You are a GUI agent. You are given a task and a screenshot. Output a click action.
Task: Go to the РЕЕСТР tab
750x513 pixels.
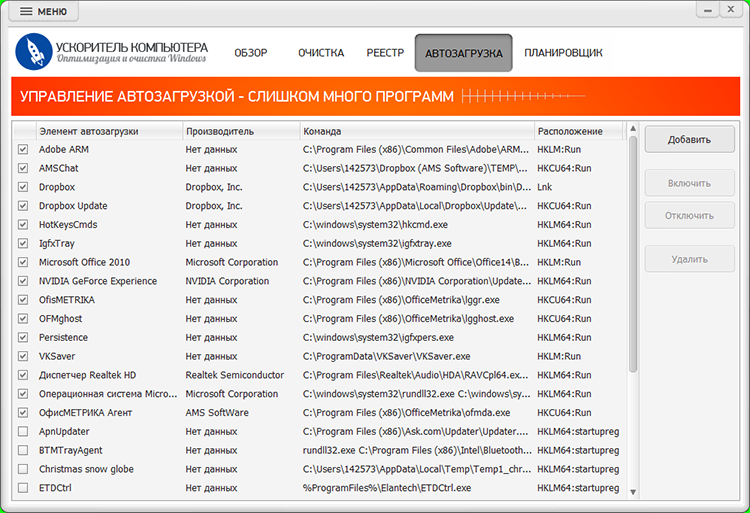[x=385, y=53]
